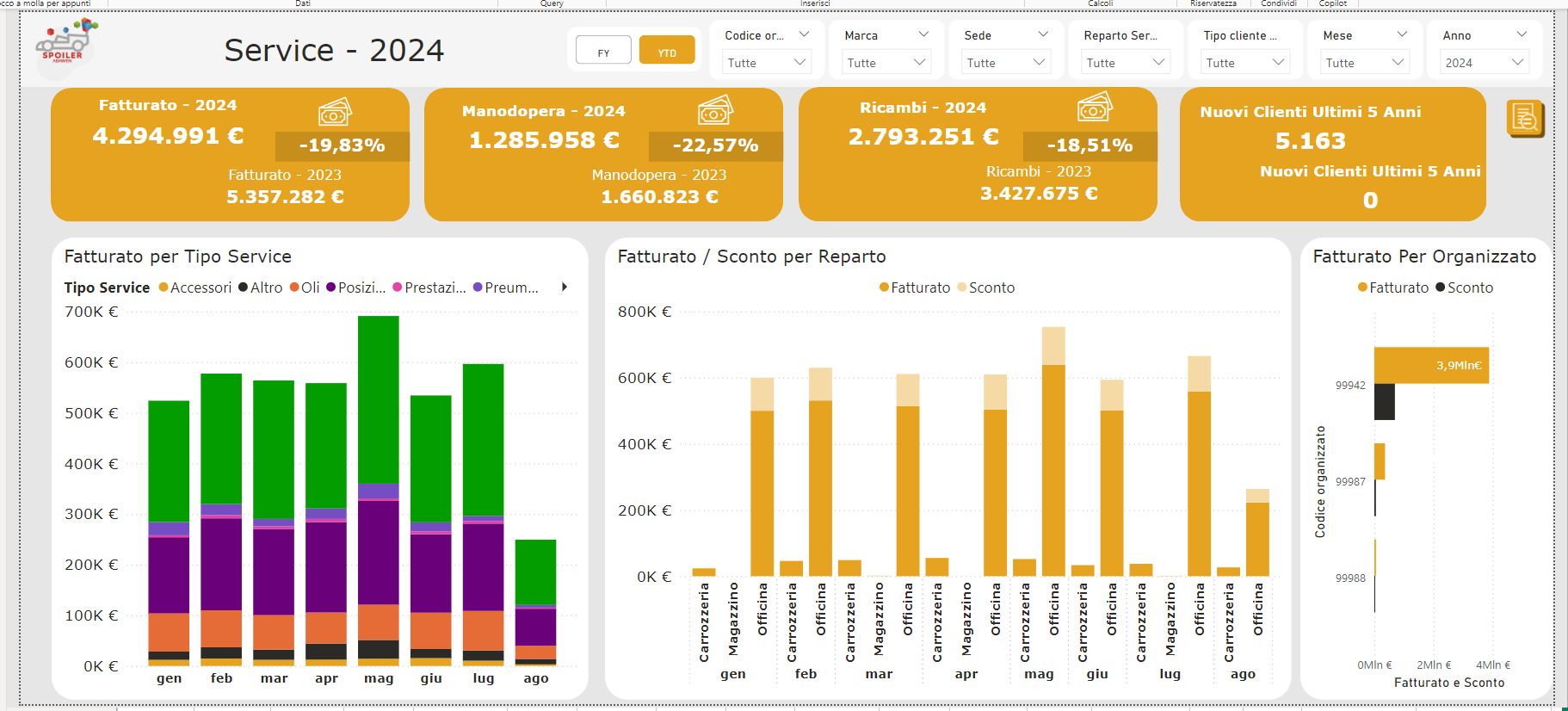Click the Sconto legend marker in Organizzato chart
Image resolution: width=1568 pixels, height=711 pixels.
pyautogui.click(x=1441, y=287)
